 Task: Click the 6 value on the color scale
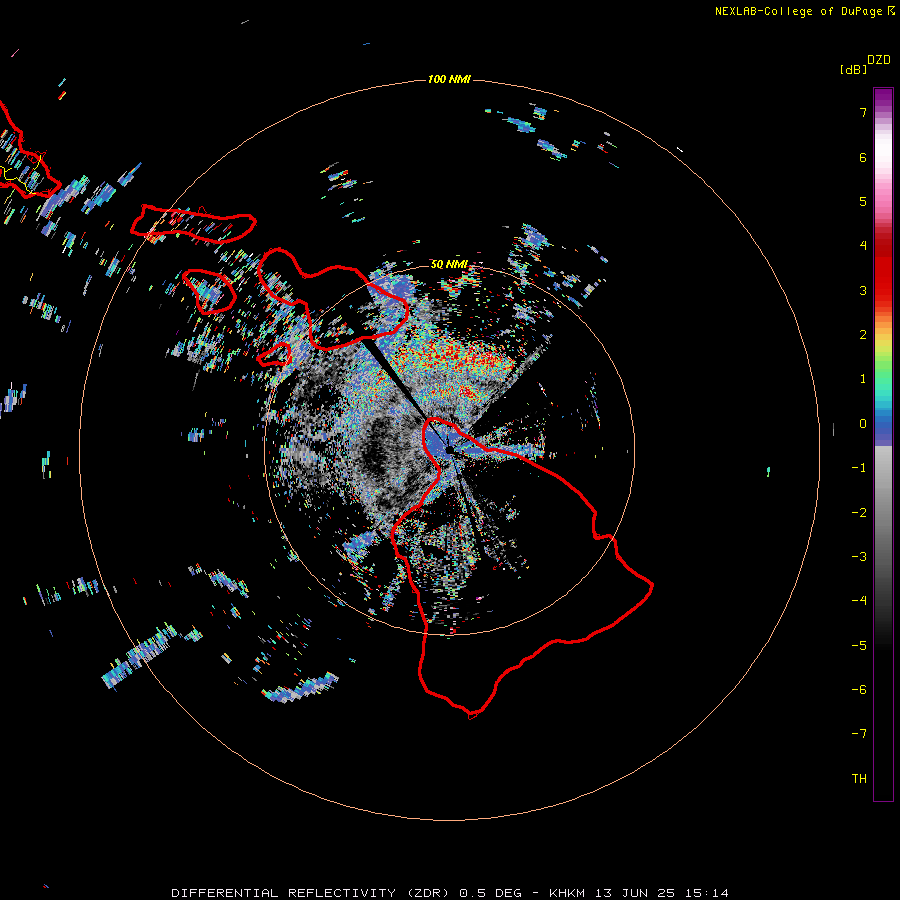tap(863, 157)
